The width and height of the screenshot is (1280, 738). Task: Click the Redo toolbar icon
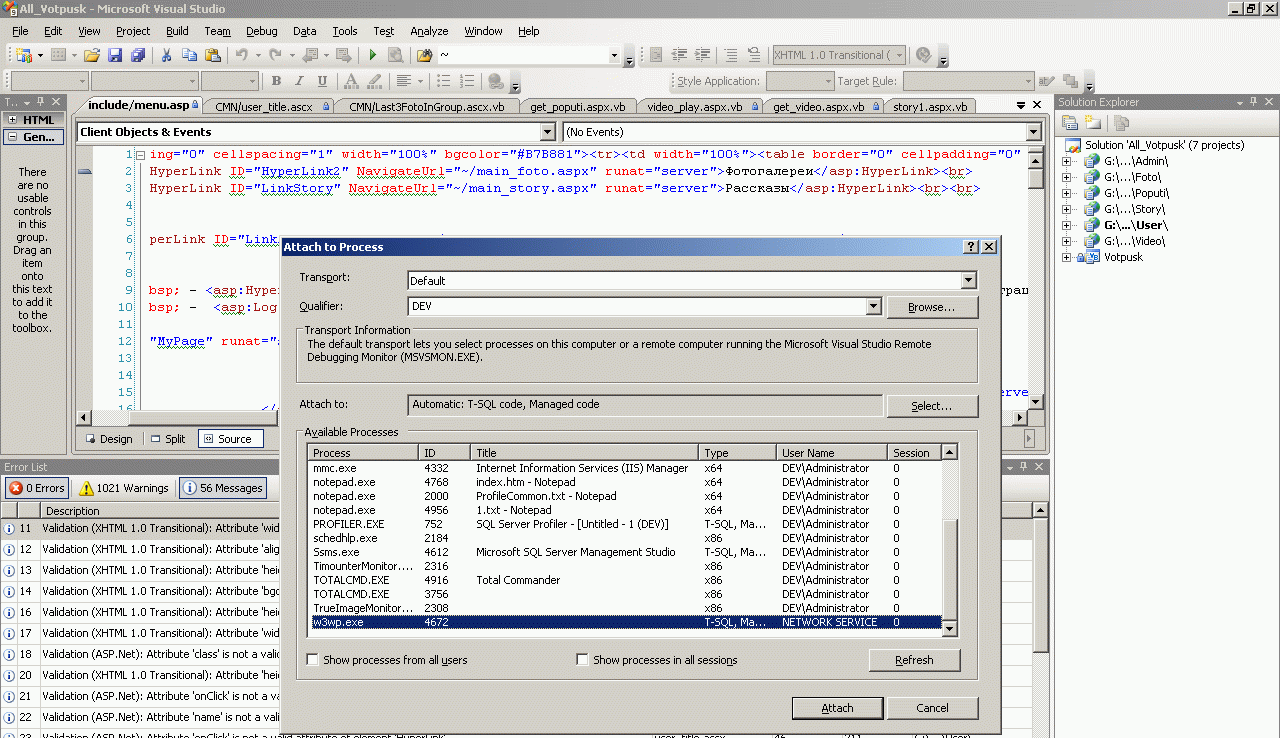[x=275, y=56]
